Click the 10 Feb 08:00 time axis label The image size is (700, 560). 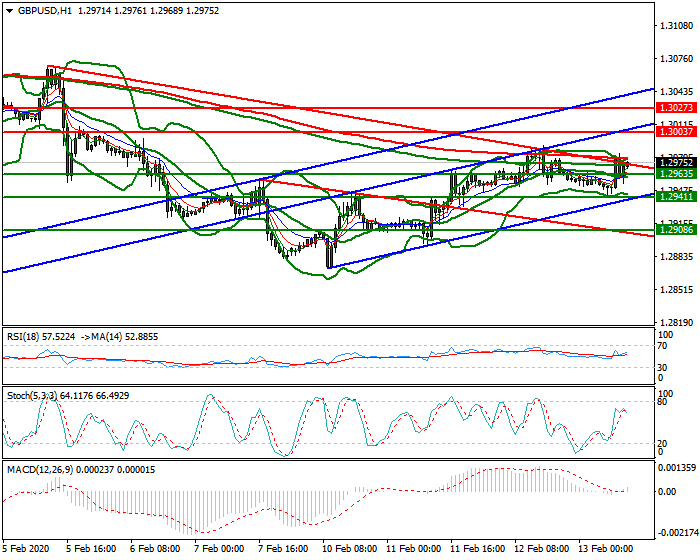click(x=349, y=548)
